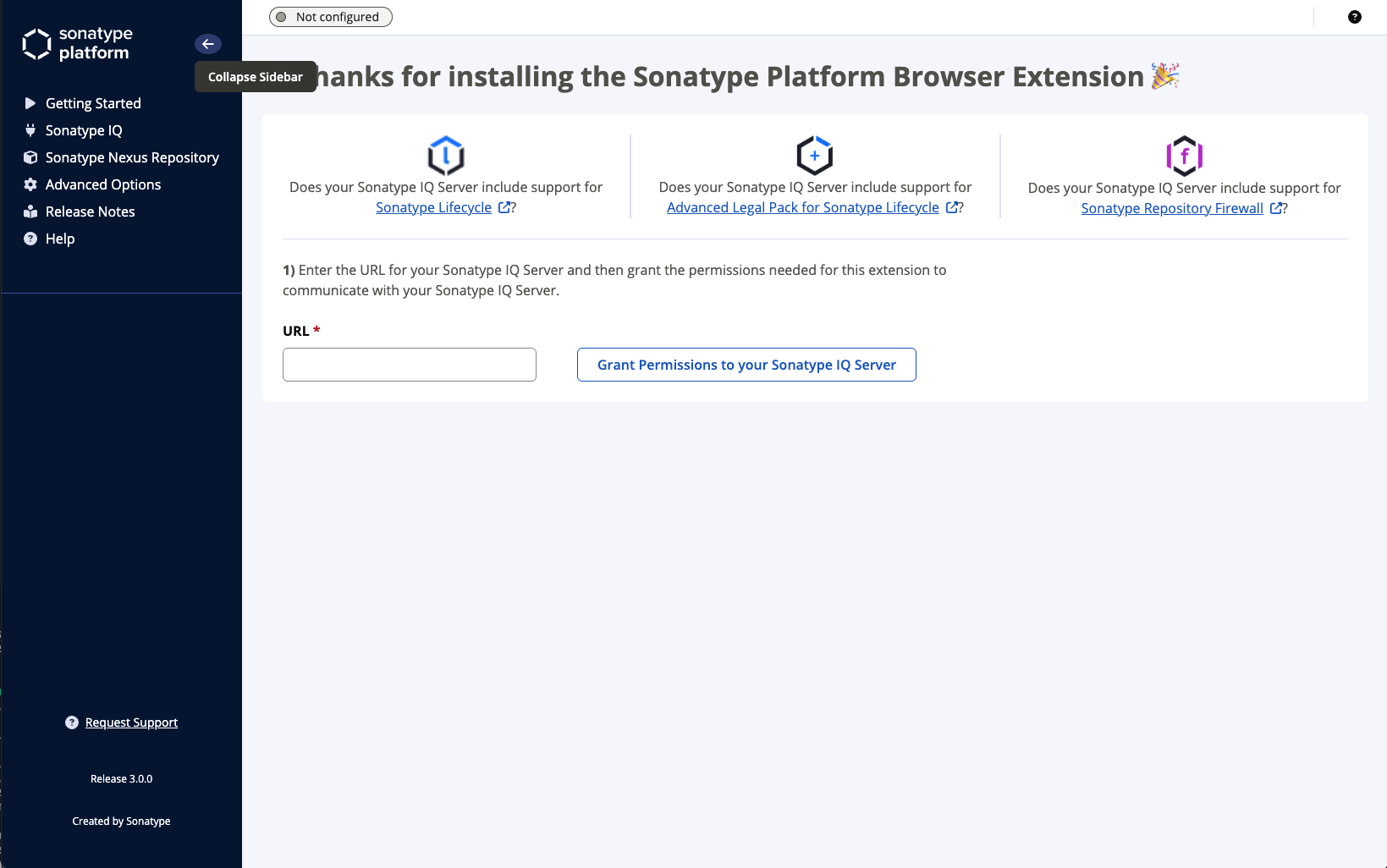Click the Advanced Legal Pack hexagon icon
Viewport: 1387px width, 868px height.
tap(815, 156)
